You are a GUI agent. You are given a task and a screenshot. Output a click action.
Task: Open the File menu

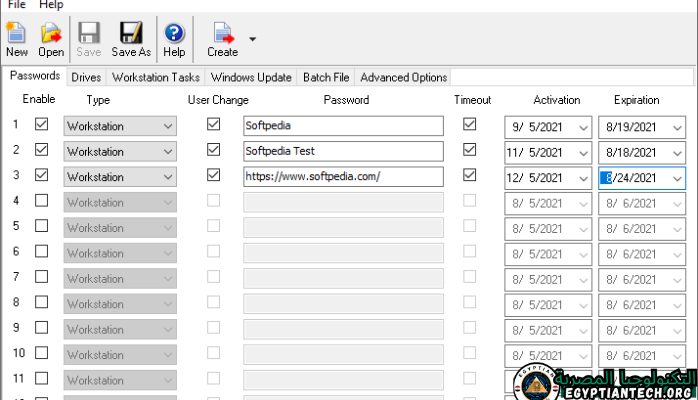point(17,5)
